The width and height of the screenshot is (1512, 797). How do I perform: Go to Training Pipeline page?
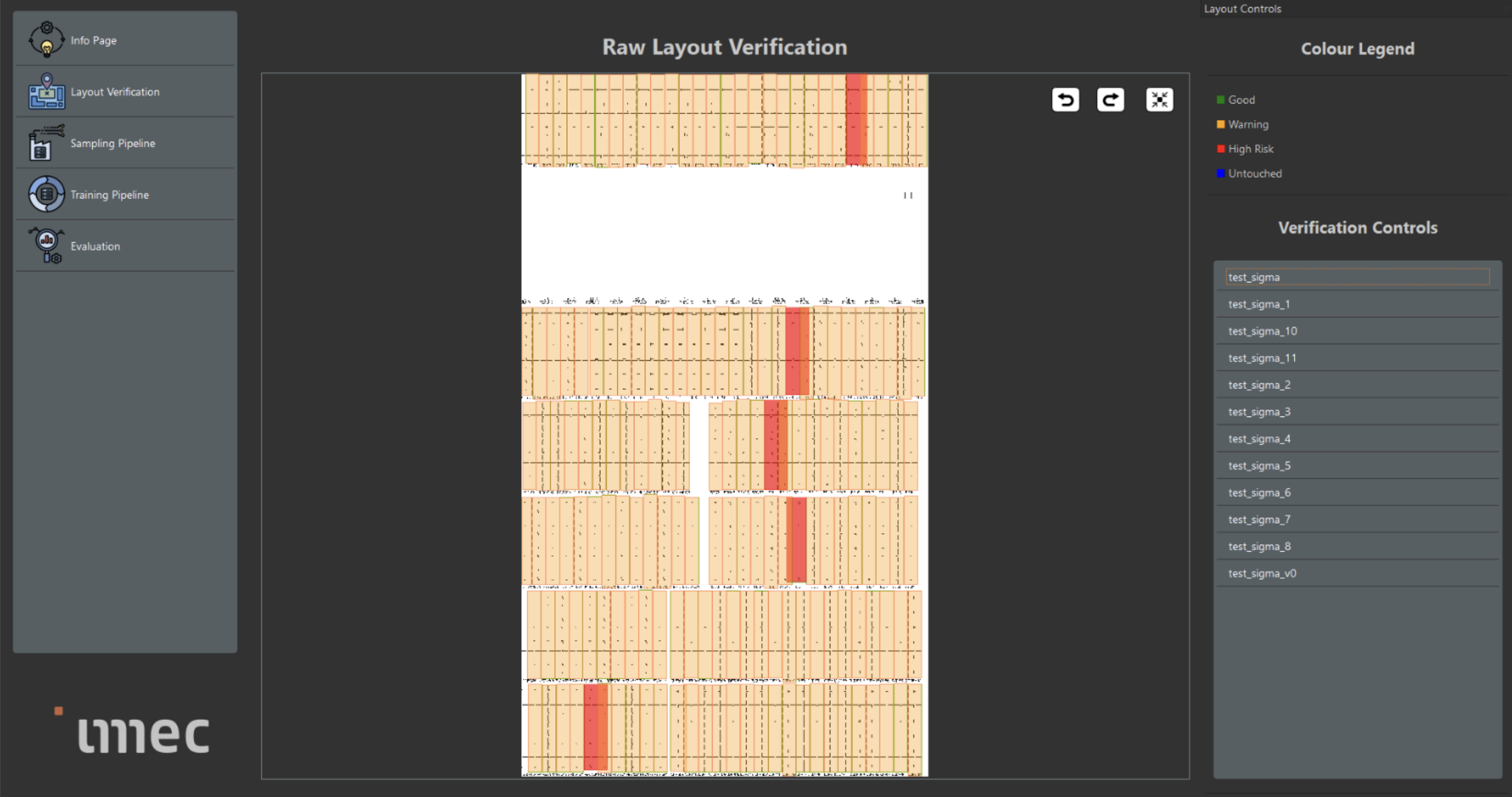125,194
